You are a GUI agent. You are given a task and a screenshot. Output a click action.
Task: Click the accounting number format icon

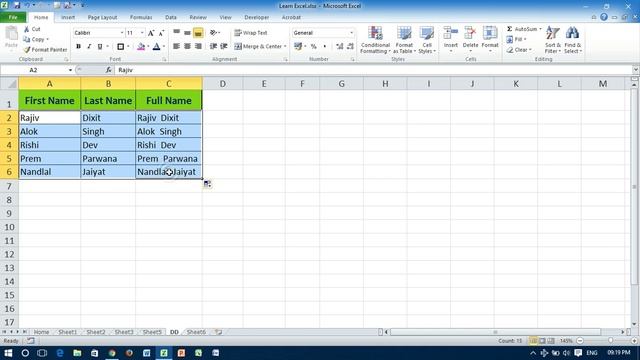point(298,47)
